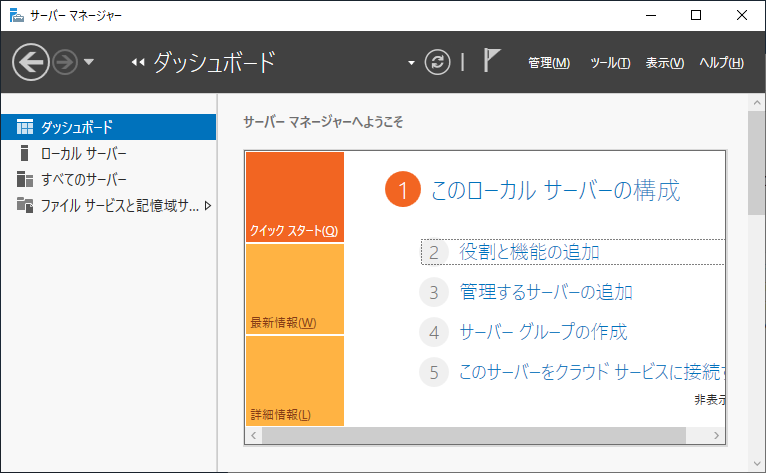Click the back navigation arrow button
766x473 pixels.
click(30, 62)
